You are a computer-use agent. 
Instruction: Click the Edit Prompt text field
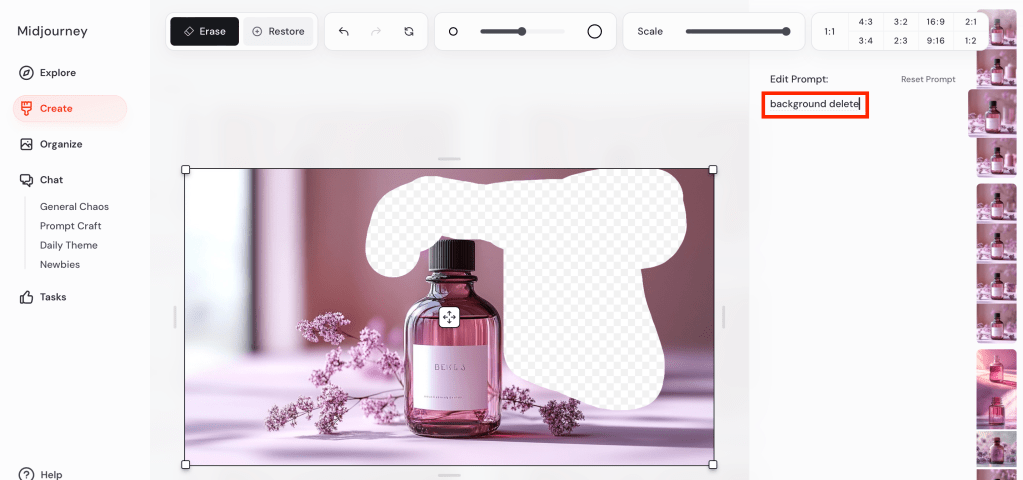click(x=814, y=104)
